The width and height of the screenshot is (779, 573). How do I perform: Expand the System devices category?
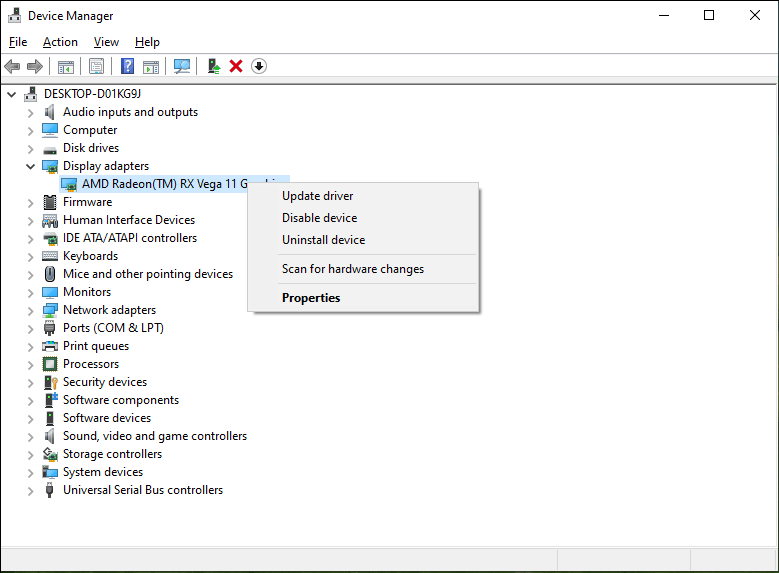click(31, 473)
